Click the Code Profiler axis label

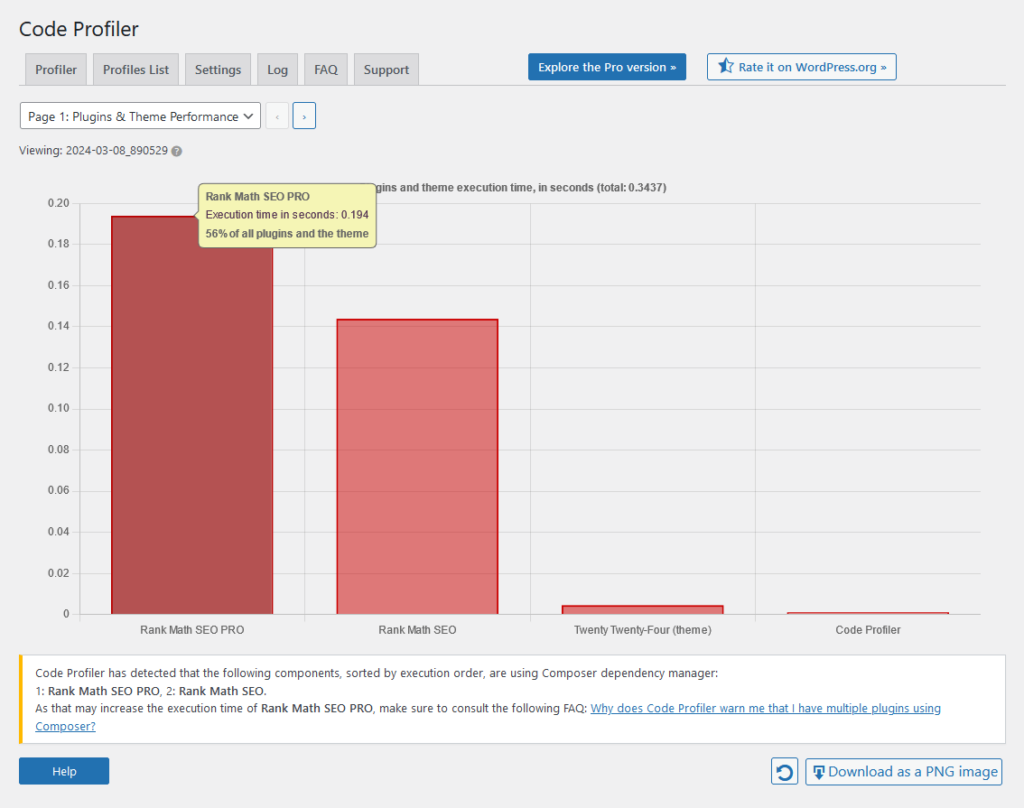pos(868,630)
